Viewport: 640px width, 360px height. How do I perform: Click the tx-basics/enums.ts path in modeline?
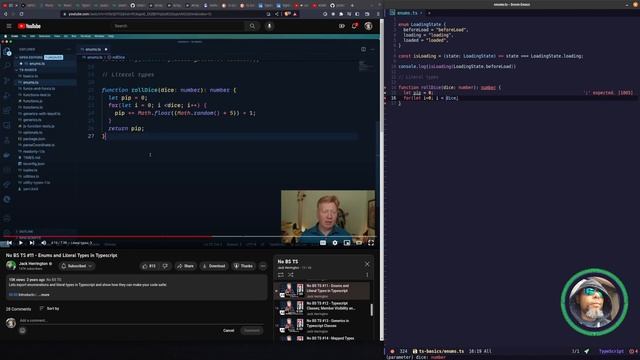tap(441, 351)
